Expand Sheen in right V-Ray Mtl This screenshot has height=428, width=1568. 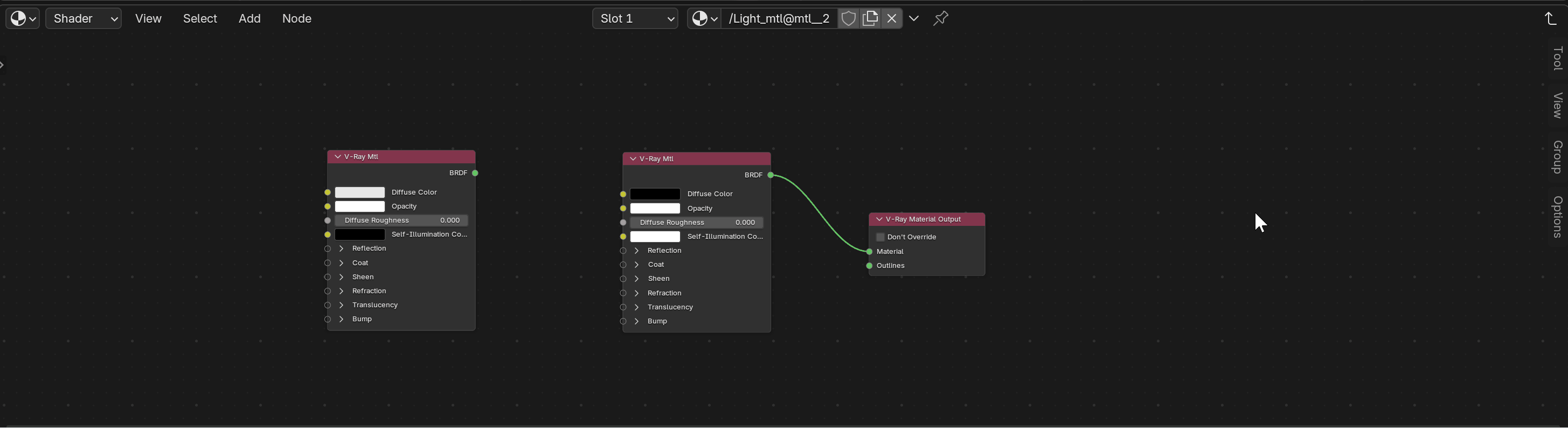(x=637, y=279)
